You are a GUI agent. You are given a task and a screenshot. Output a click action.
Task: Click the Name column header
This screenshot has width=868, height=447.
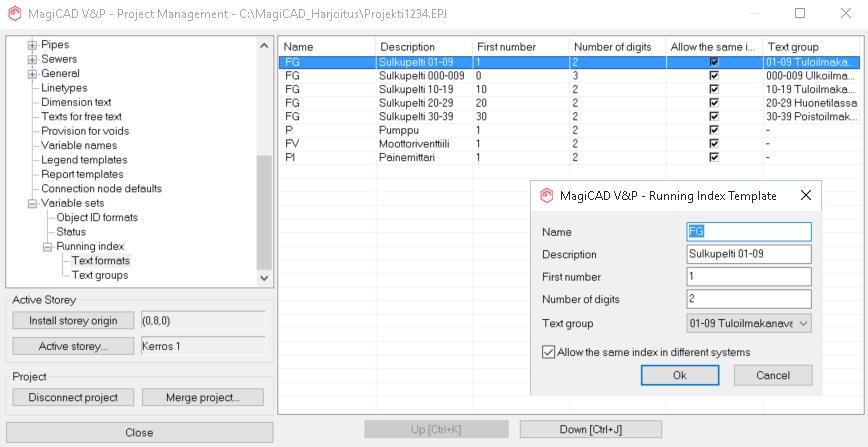click(x=327, y=47)
